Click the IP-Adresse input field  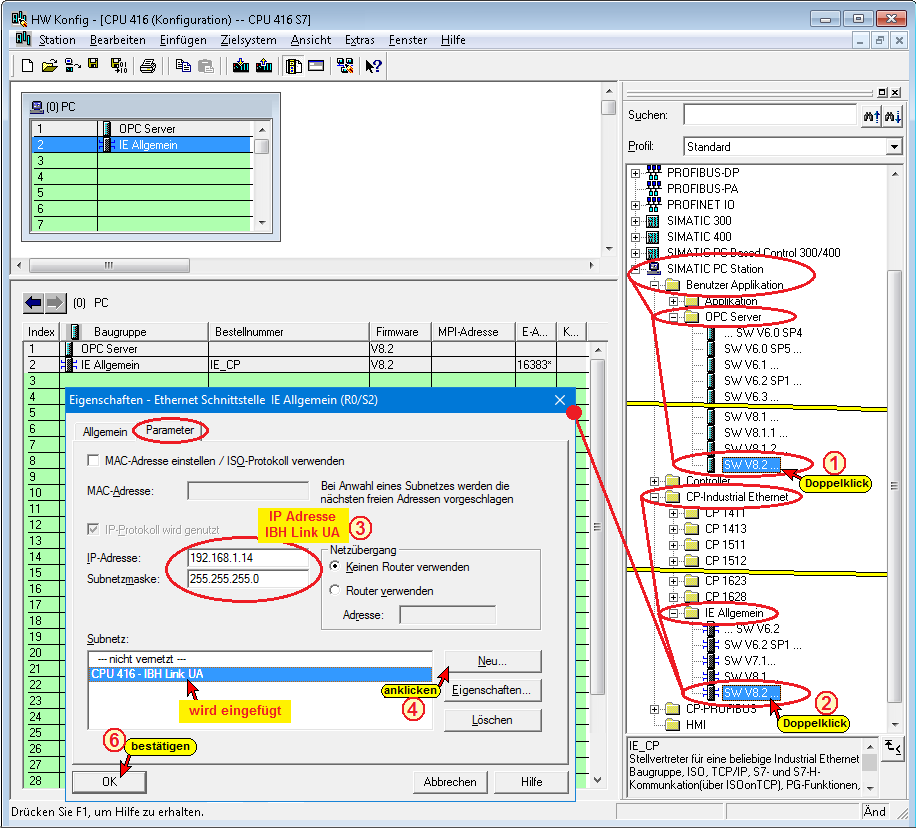pos(248,558)
